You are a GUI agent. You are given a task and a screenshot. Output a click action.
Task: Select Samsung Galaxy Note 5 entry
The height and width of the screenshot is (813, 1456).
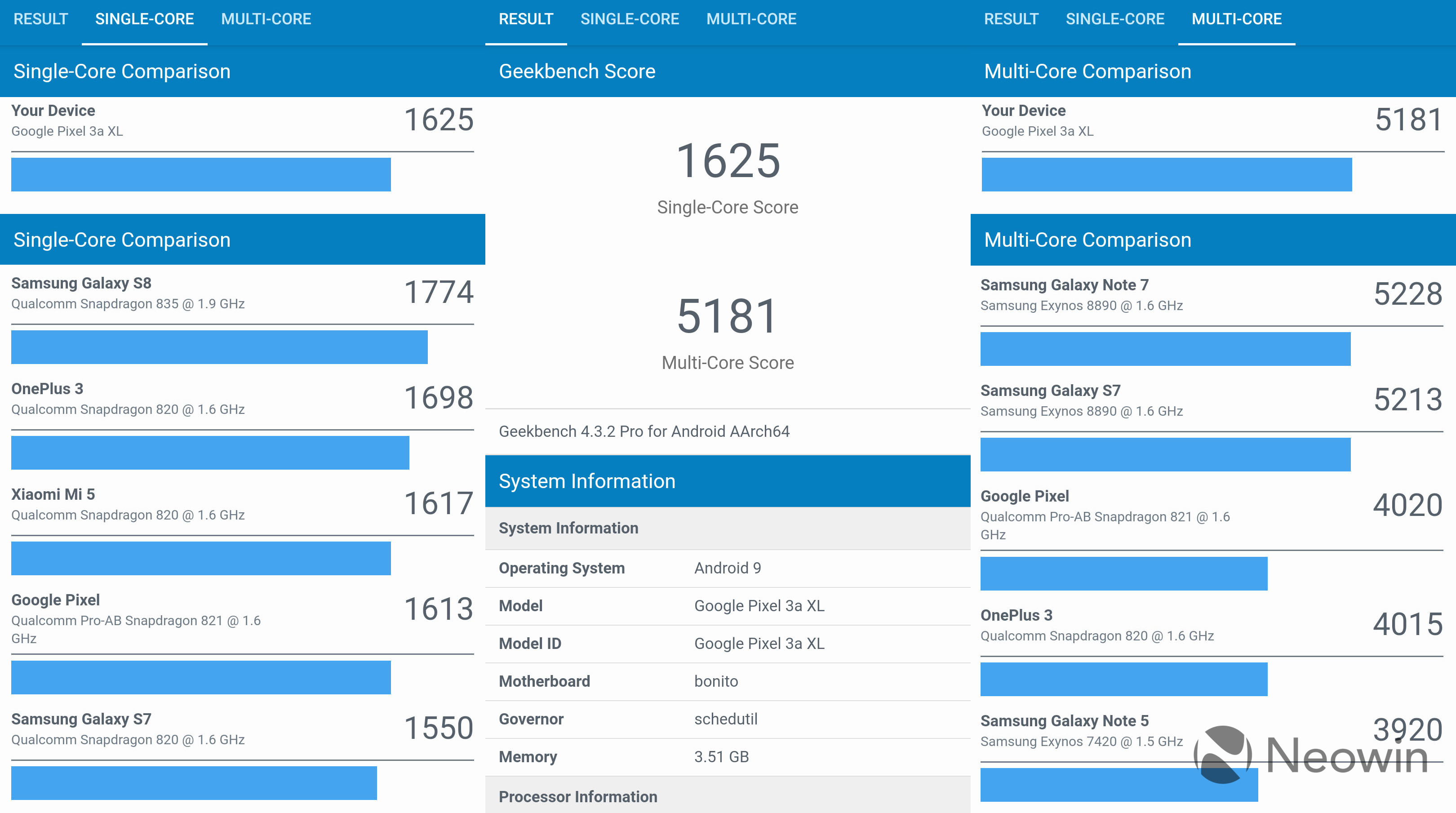click(x=1213, y=756)
